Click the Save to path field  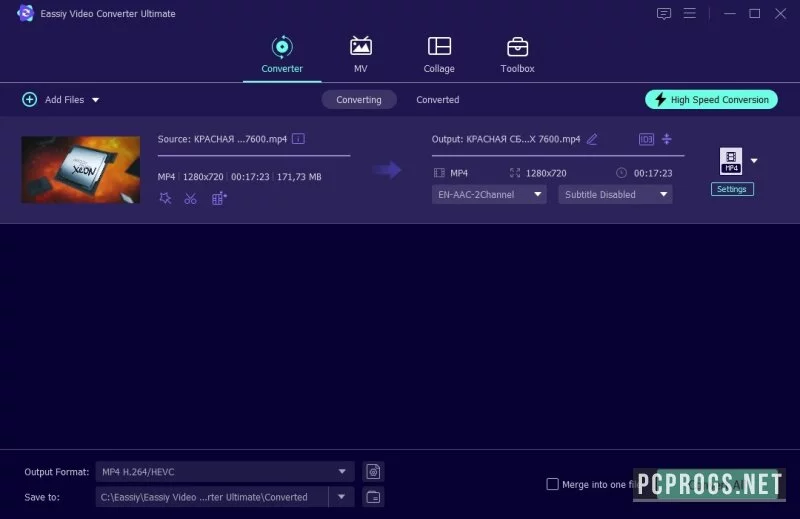pos(212,497)
